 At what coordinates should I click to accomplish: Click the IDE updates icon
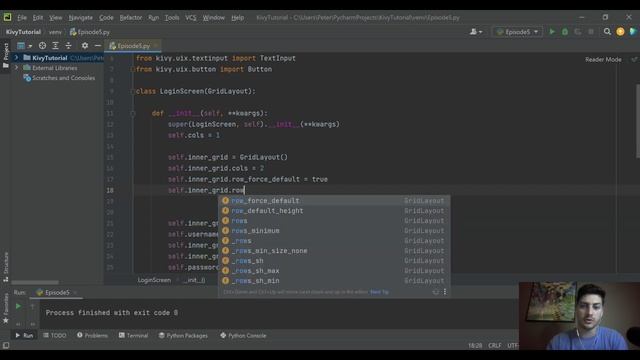[x=620, y=31]
